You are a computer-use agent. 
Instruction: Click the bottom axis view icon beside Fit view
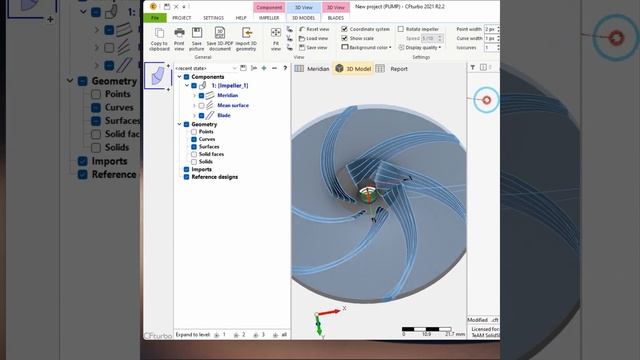[x=289, y=47]
